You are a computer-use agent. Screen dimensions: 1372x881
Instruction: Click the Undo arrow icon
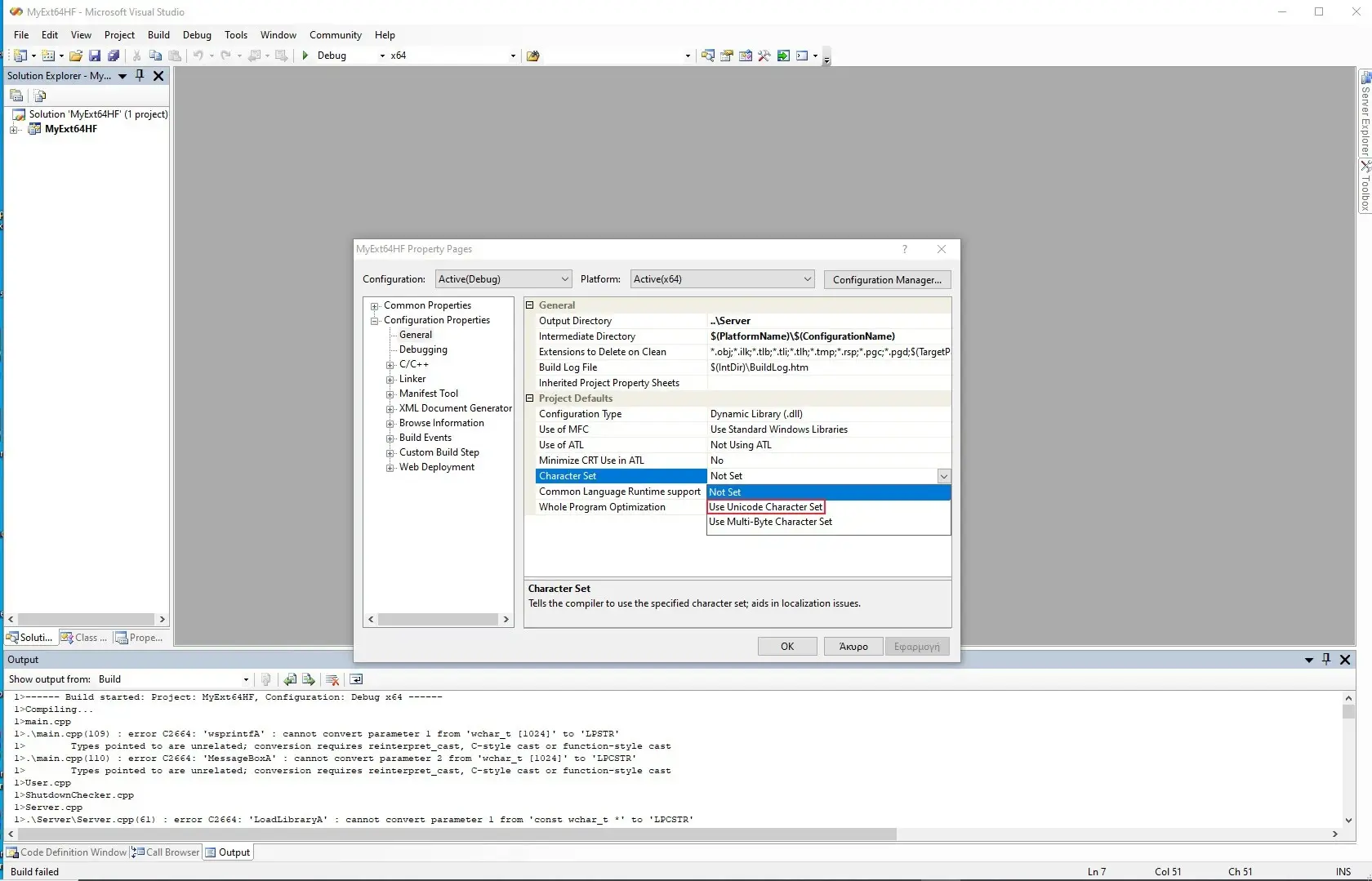click(x=198, y=56)
